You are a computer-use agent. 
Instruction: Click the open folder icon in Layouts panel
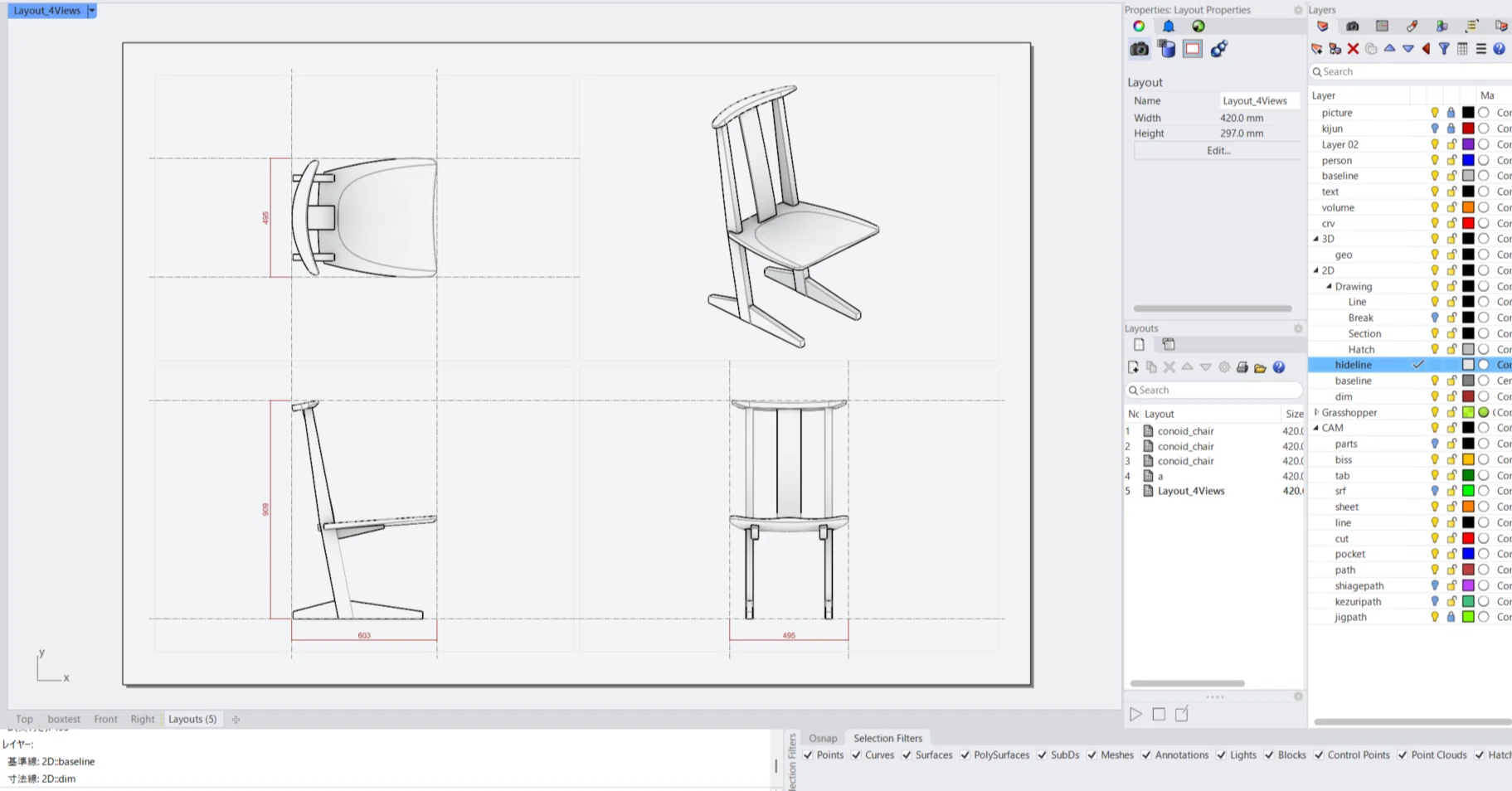click(x=1260, y=367)
